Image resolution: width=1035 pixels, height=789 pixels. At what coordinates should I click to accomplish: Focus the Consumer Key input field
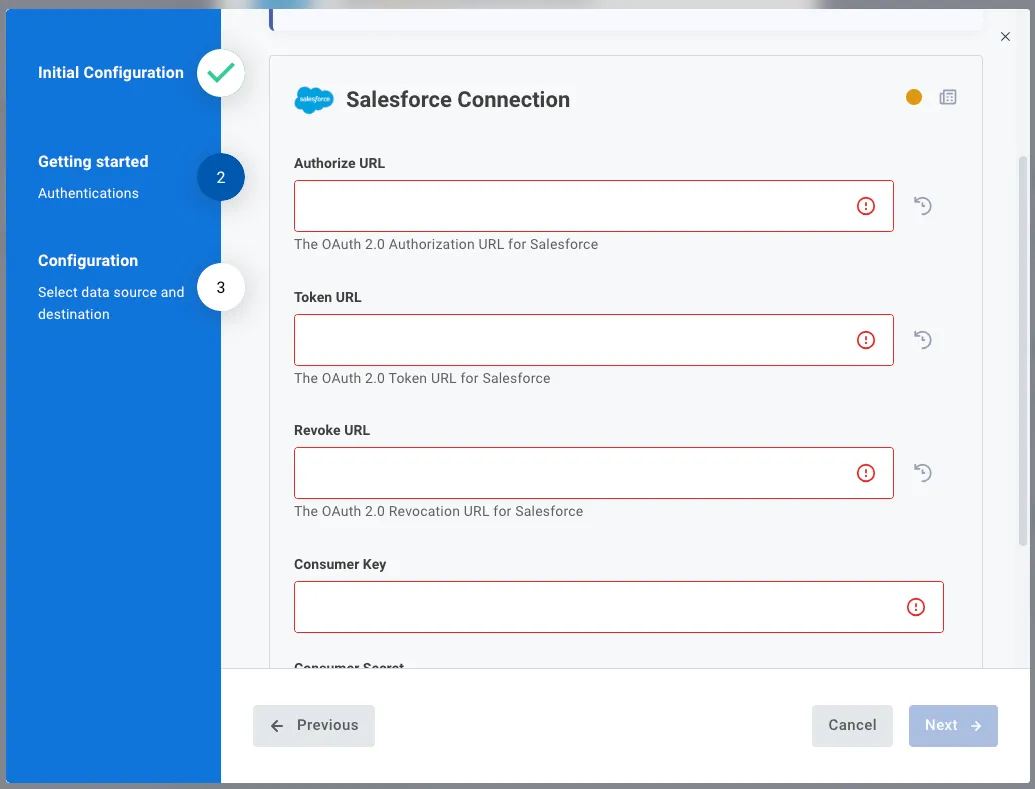(618, 607)
